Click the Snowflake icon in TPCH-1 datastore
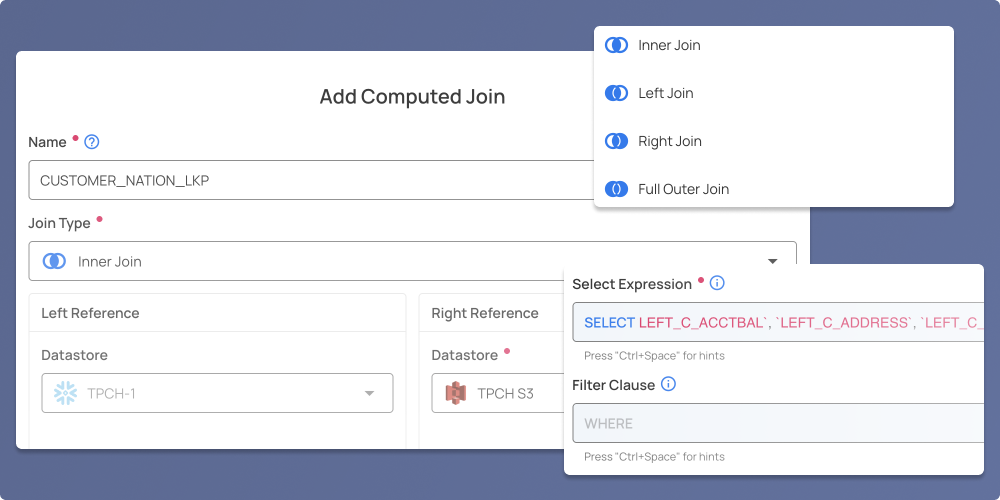Screen dimensions: 1000x500 click(65, 393)
